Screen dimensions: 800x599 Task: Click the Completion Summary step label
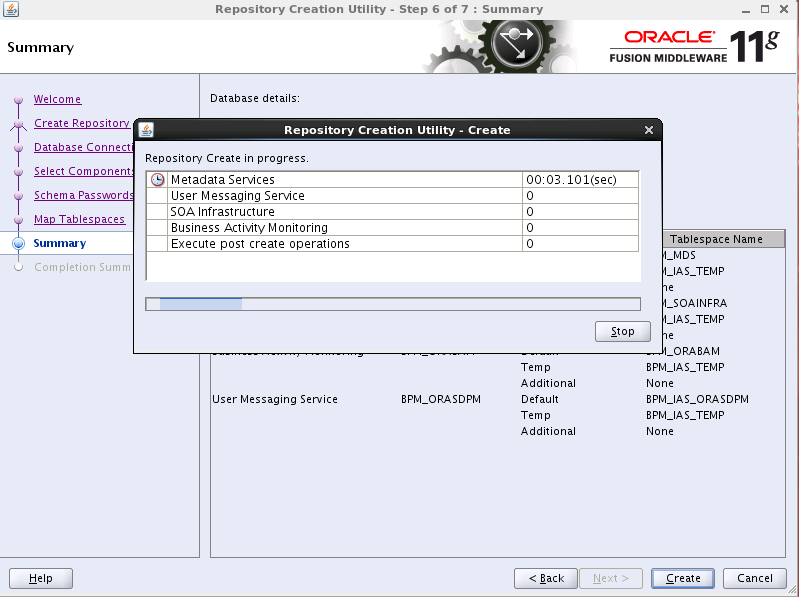tap(82, 267)
